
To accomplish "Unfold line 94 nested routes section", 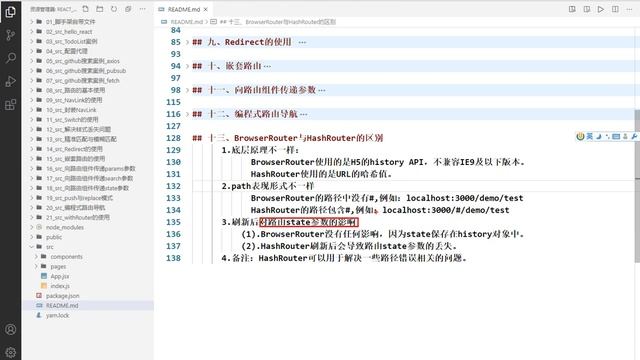I will click(187, 66).
